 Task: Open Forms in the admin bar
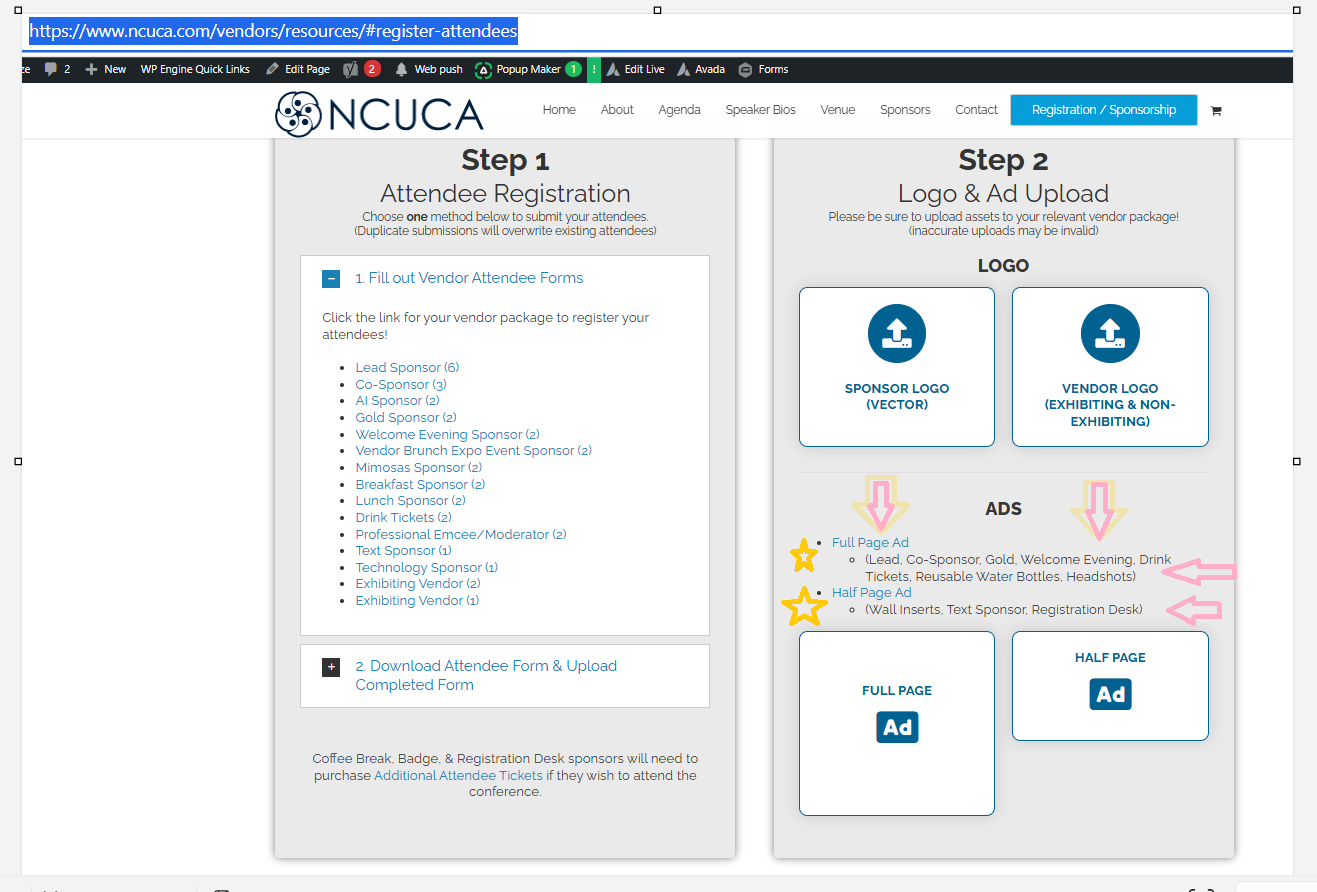(763, 69)
